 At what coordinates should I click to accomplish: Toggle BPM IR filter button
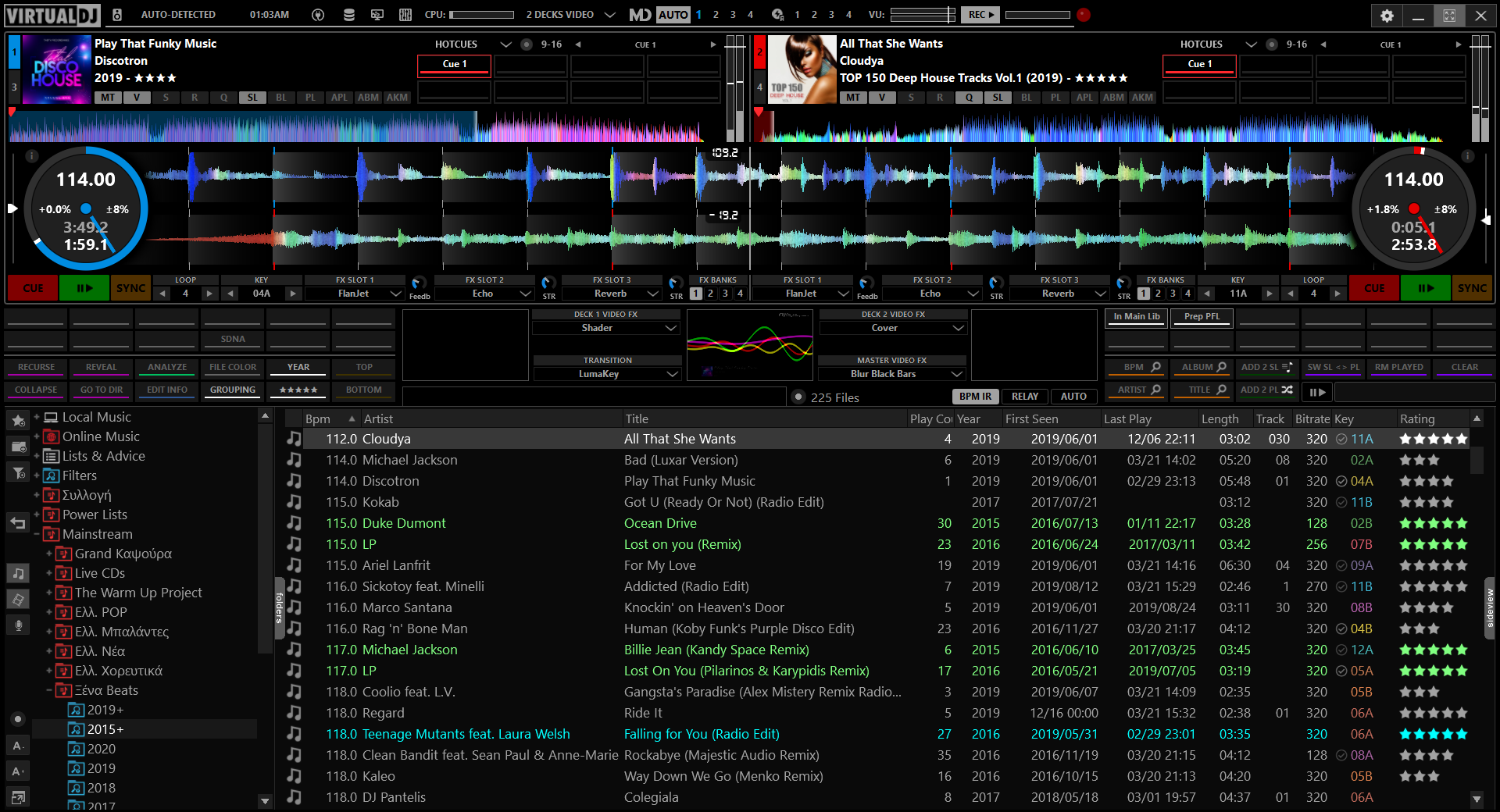975,397
